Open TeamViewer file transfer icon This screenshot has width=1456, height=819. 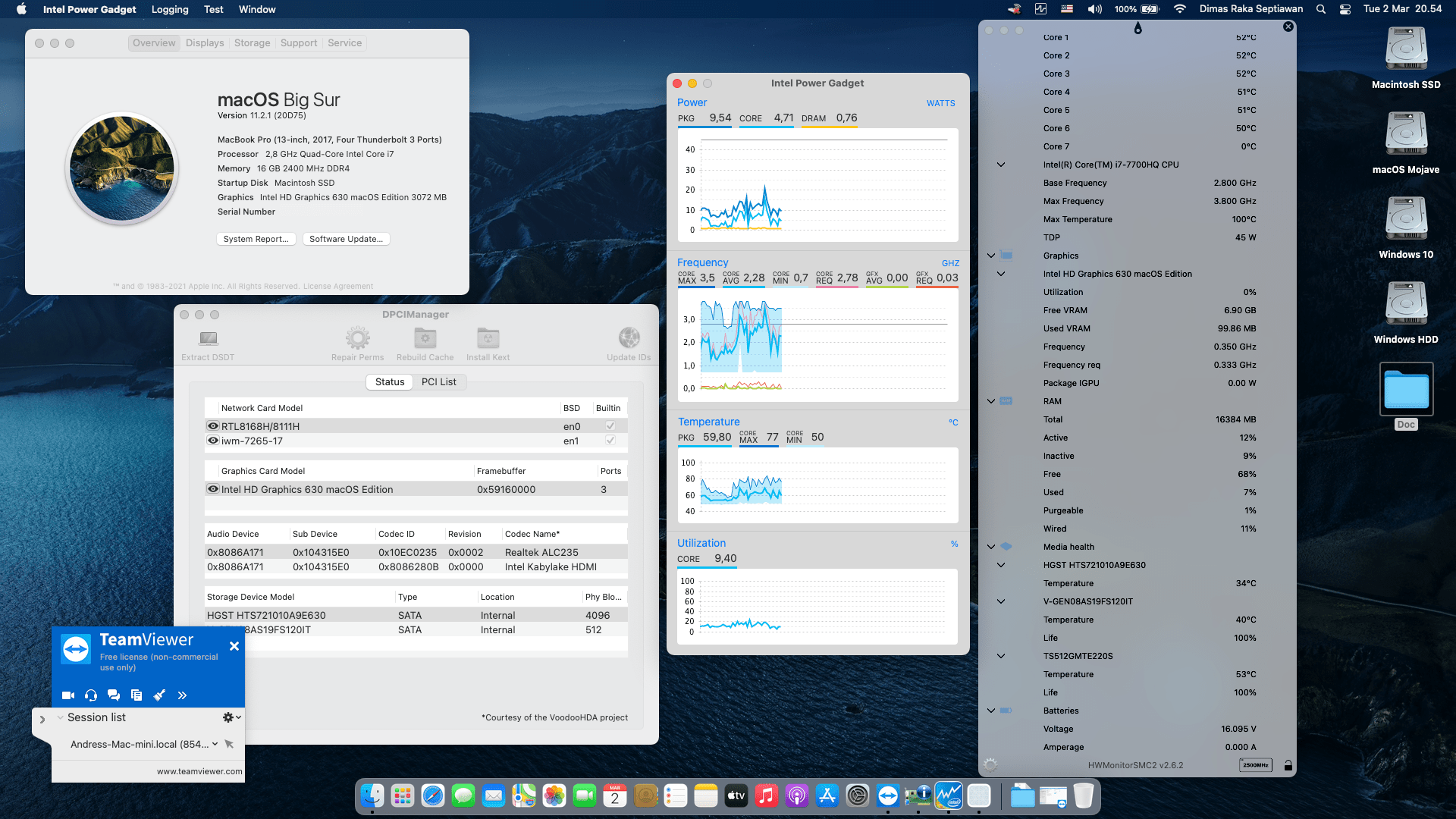[x=136, y=695]
